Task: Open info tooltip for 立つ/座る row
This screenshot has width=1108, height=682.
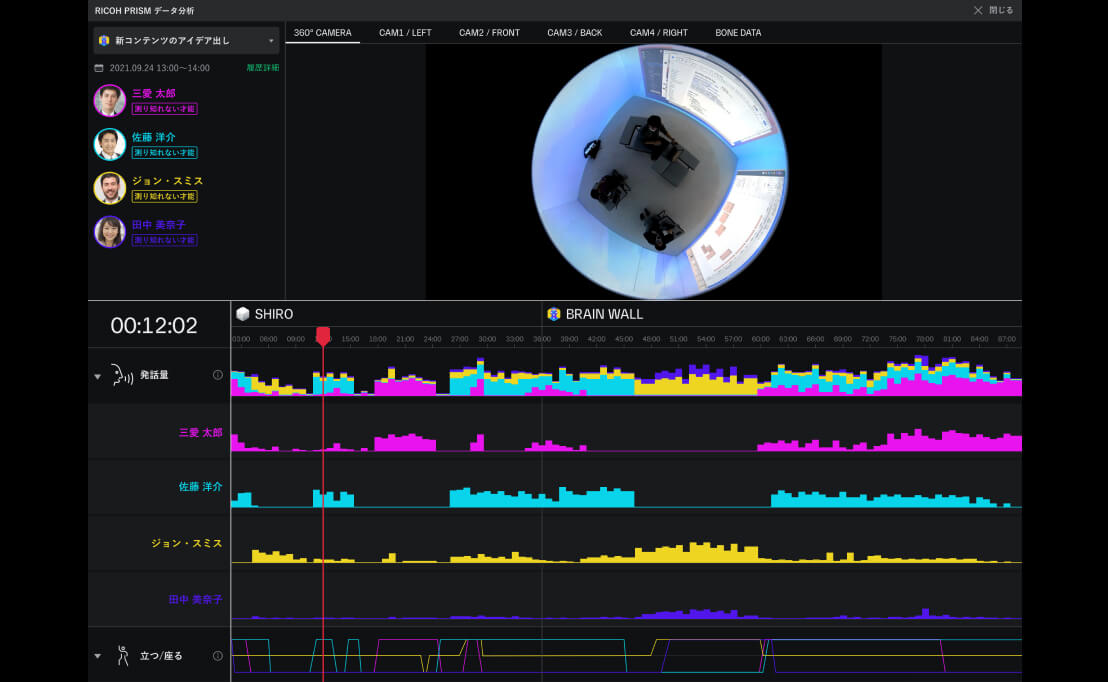Action: coord(217,656)
